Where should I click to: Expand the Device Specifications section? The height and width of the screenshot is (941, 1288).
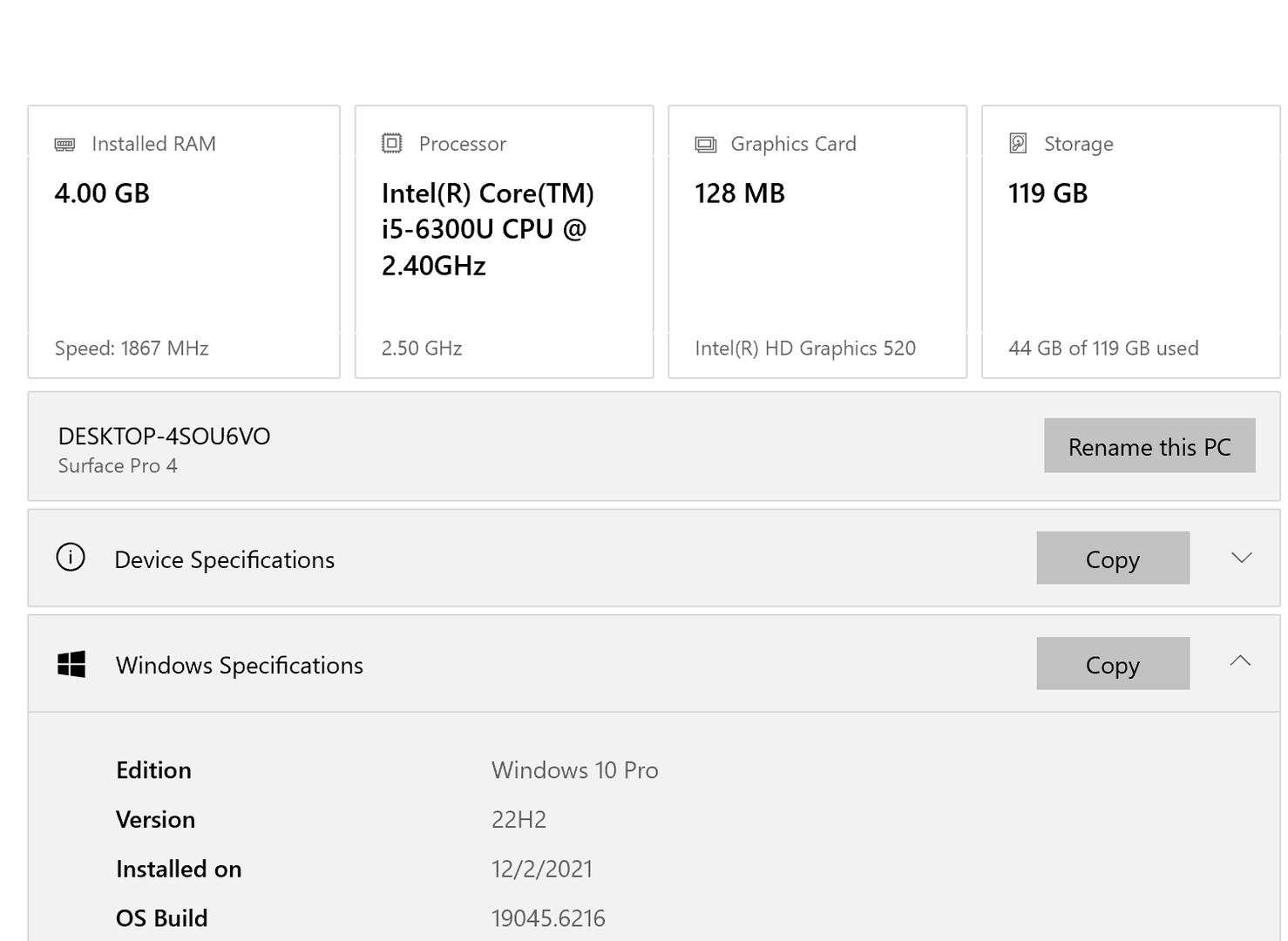[x=1241, y=558]
